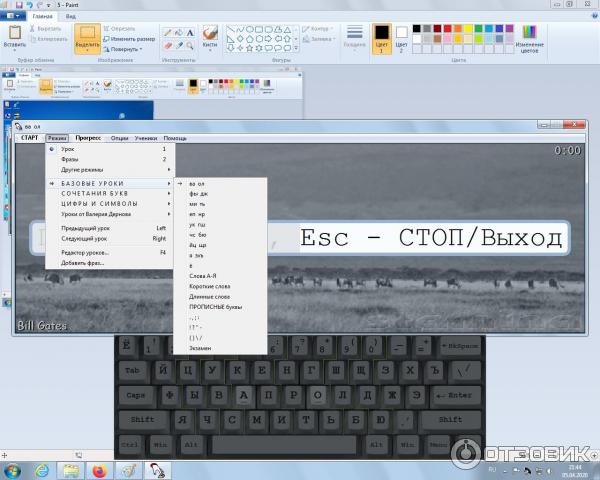The width and height of the screenshot is (600, 480).
Task: Choose Короткие слова lesson
Action: (220, 286)
